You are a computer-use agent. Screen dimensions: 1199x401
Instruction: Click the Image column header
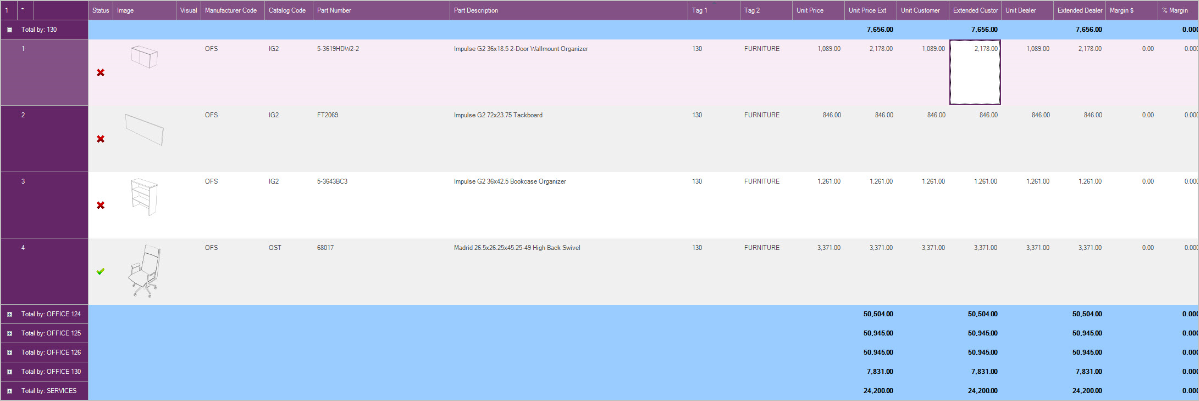pos(145,11)
